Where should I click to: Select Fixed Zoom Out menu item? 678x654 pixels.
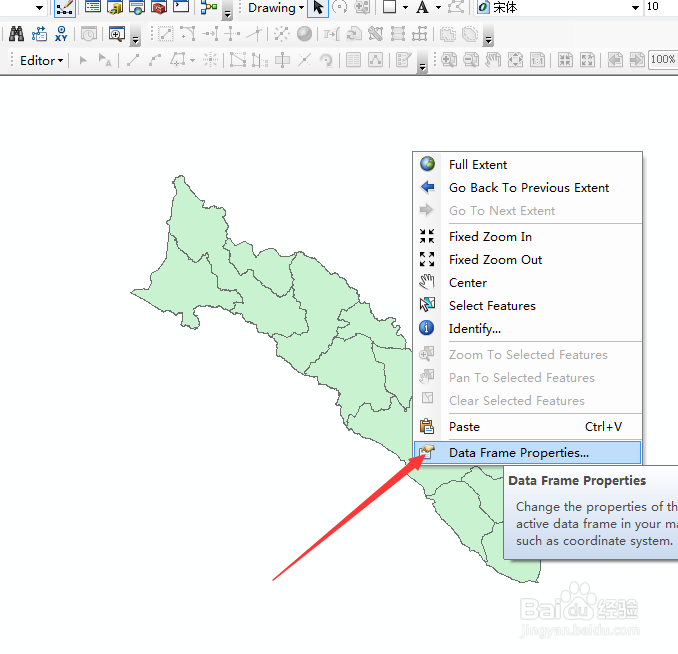[528, 259]
